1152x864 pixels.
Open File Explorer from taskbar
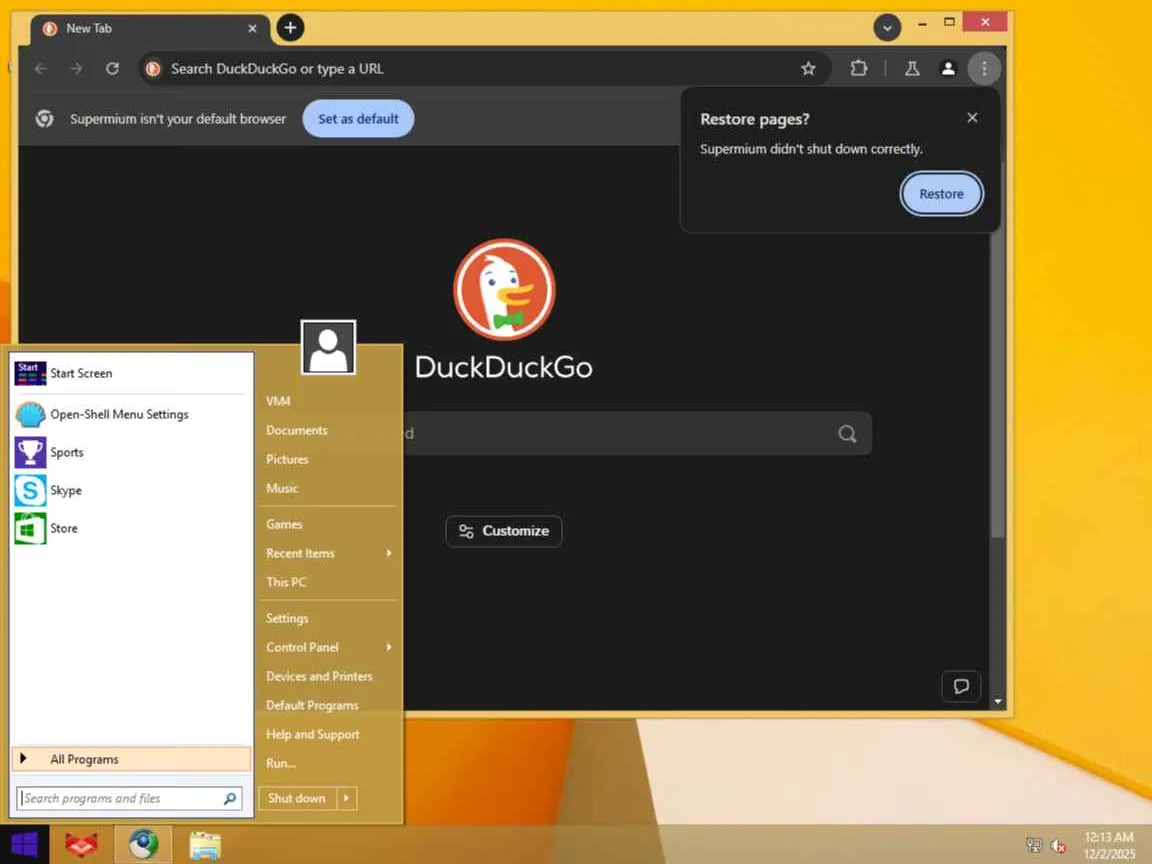pos(205,846)
